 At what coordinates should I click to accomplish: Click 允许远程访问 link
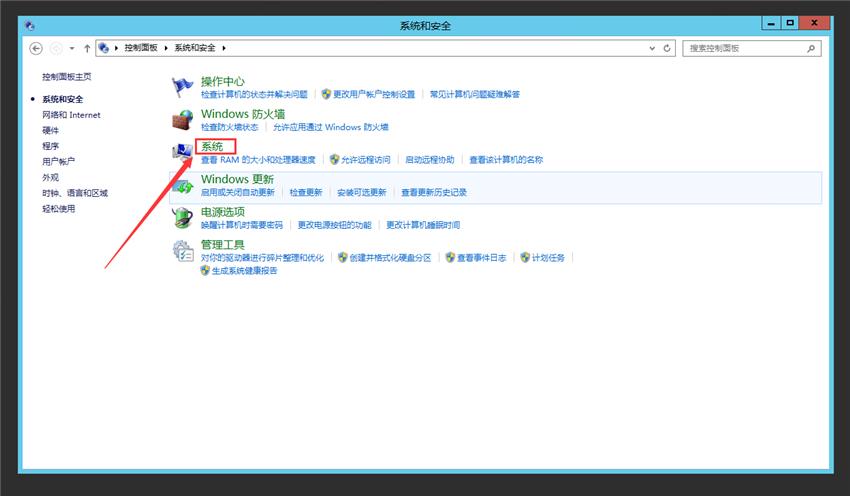pyautogui.click(x=366, y=160)
